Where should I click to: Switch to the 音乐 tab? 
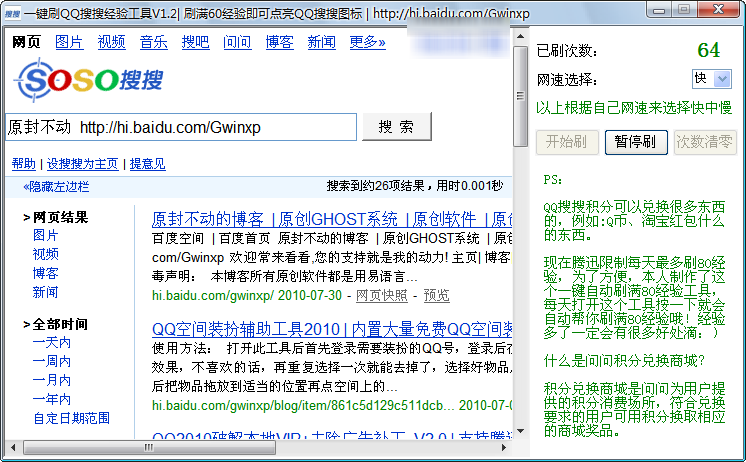point(153,42)
